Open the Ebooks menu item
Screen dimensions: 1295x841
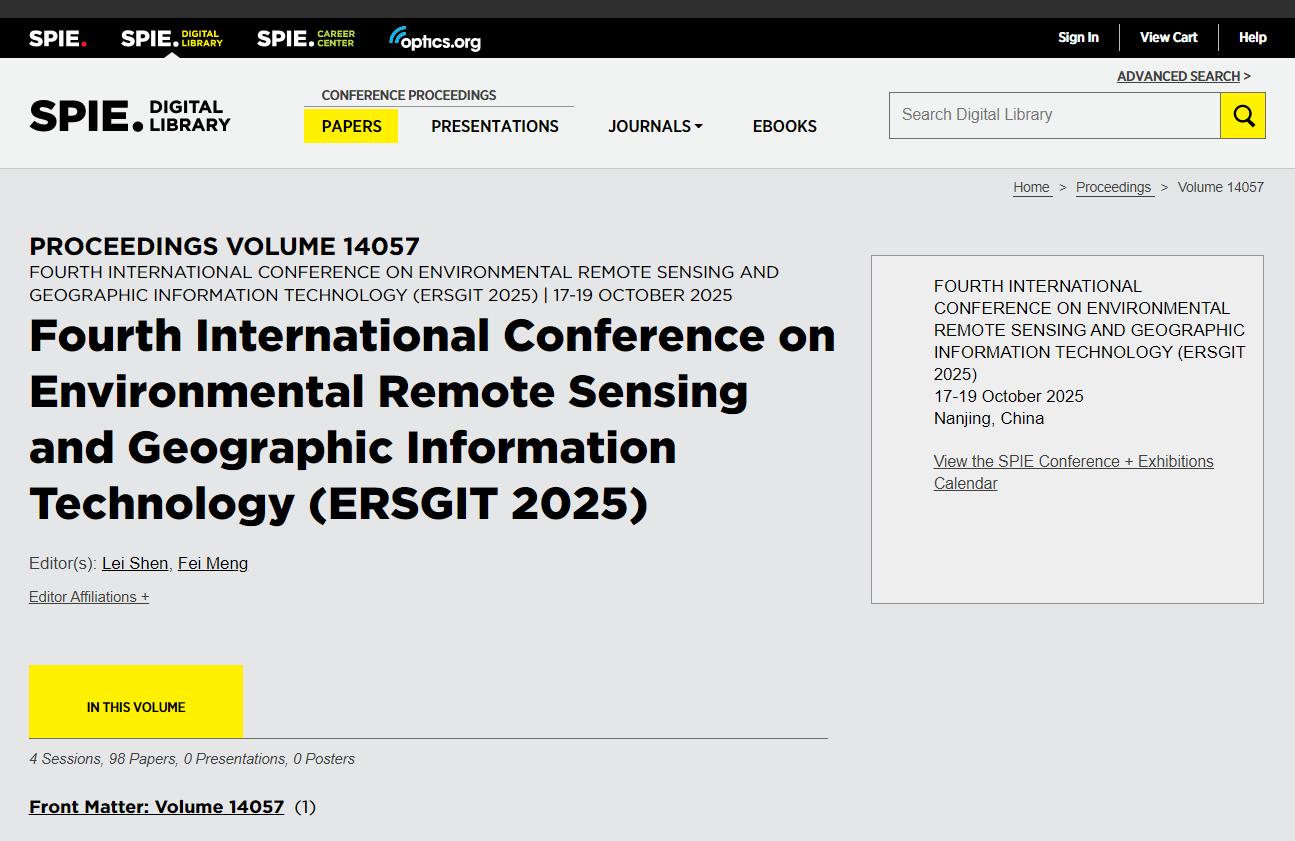click(x=785, y=126)
